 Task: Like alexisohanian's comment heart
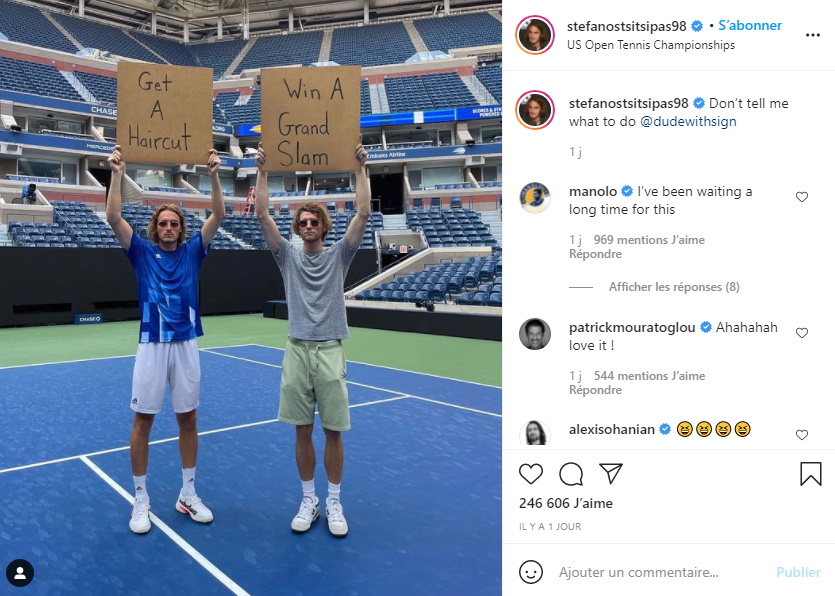801,435
